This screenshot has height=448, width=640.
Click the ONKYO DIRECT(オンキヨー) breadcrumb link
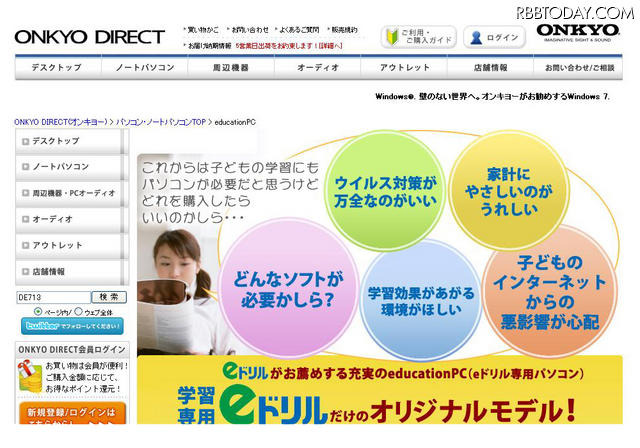click(60, 122)
